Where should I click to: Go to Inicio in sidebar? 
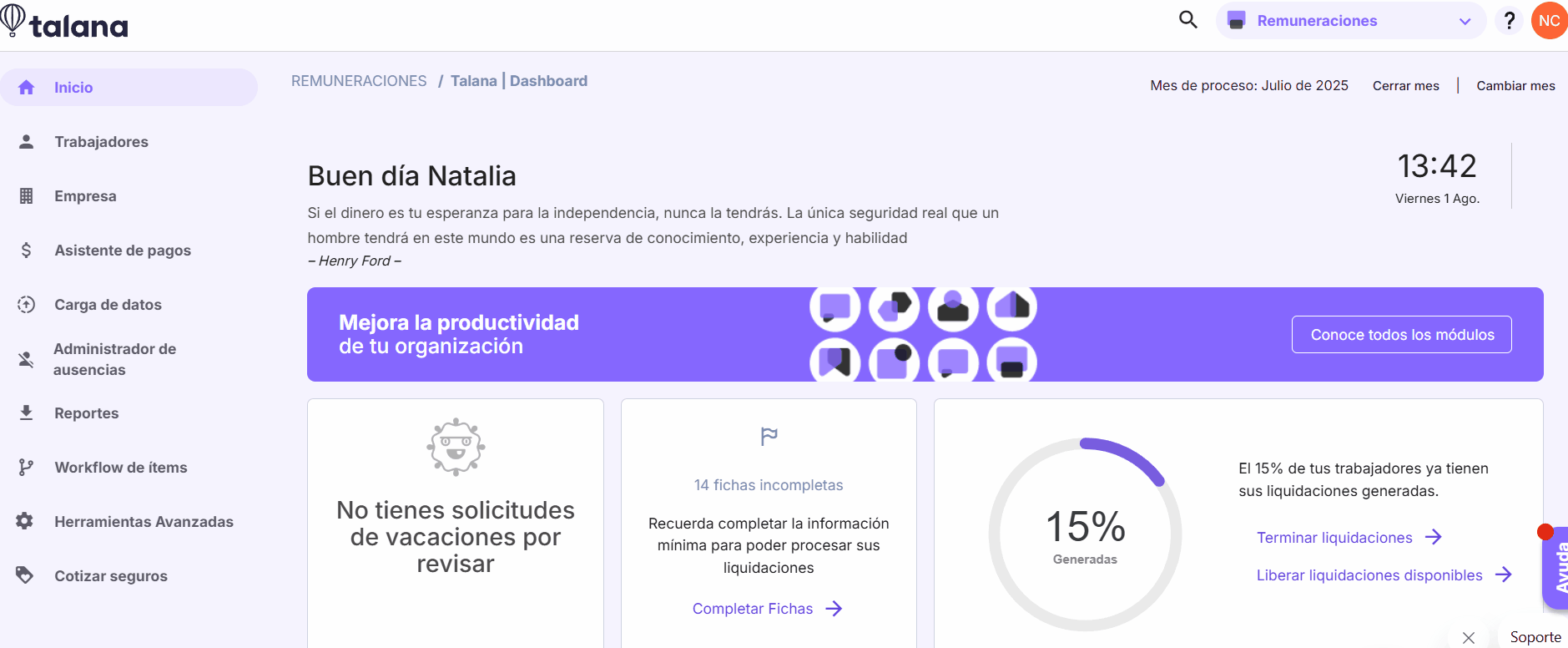129,88
